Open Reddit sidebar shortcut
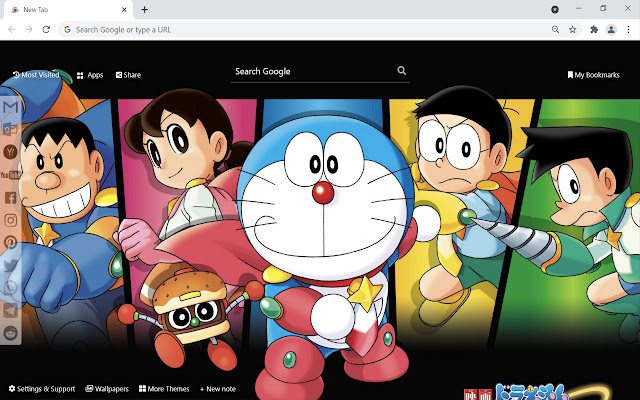The width and height of the screenshot is (640, 400). pyautogui.click(x=10, y=333)
